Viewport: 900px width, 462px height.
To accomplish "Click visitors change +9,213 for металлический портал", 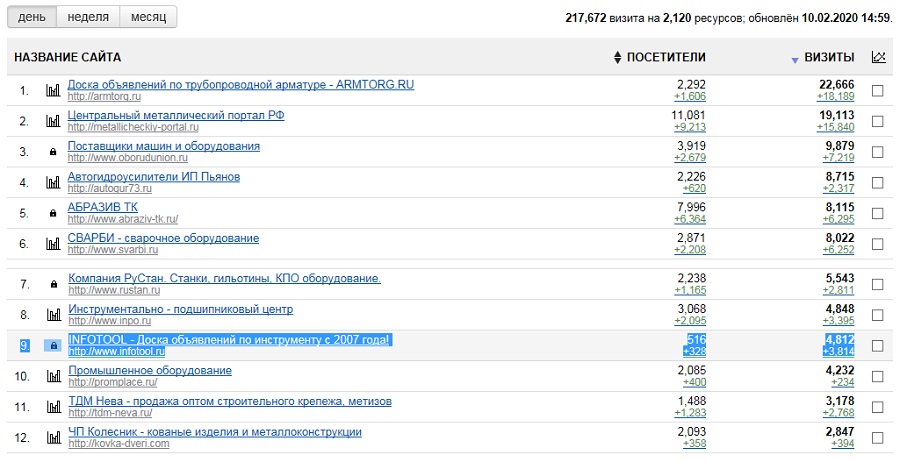I will click(690, 127).
